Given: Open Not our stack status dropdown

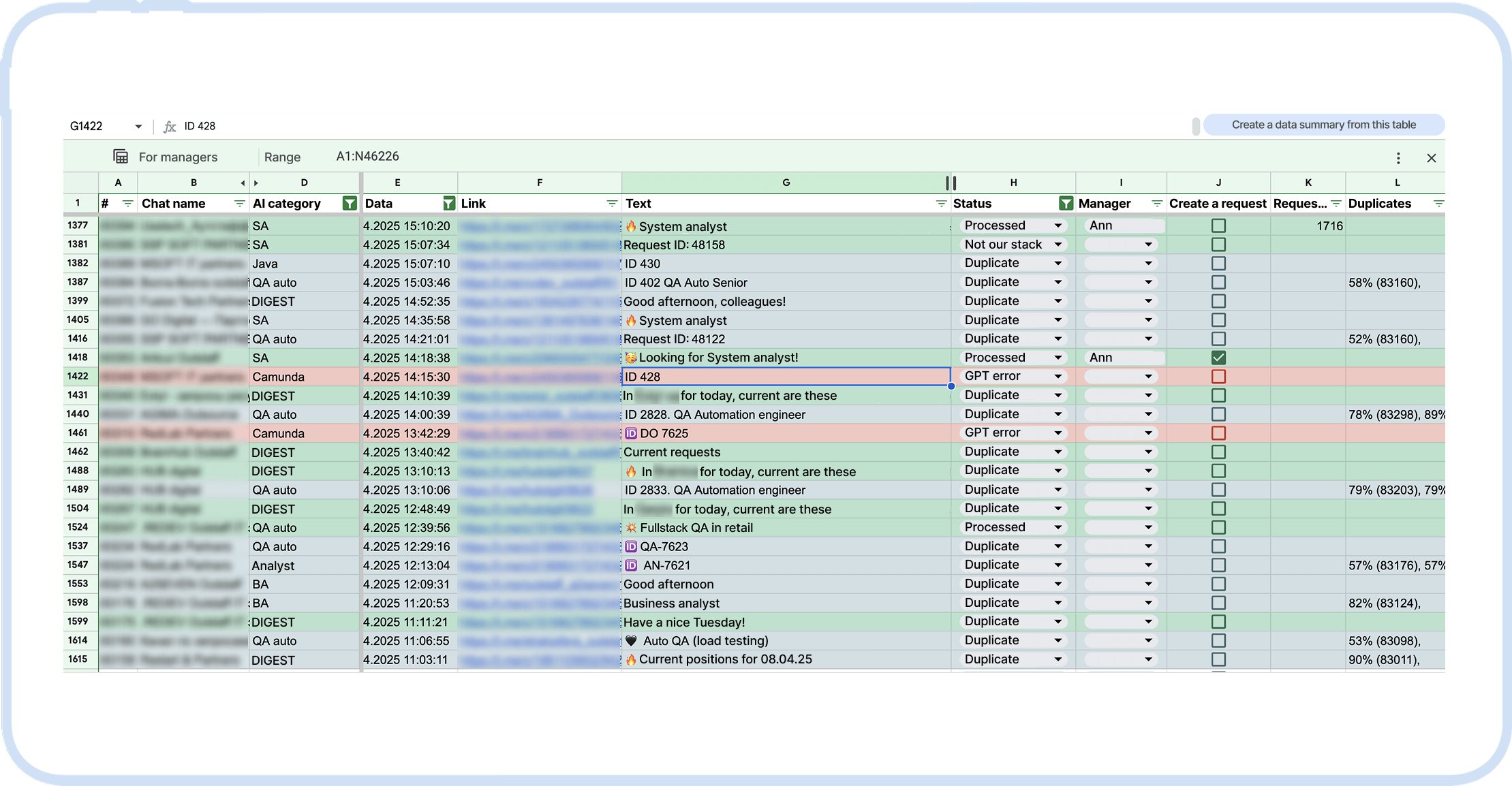Looking at the screenshot, I should coord(1058,245).
